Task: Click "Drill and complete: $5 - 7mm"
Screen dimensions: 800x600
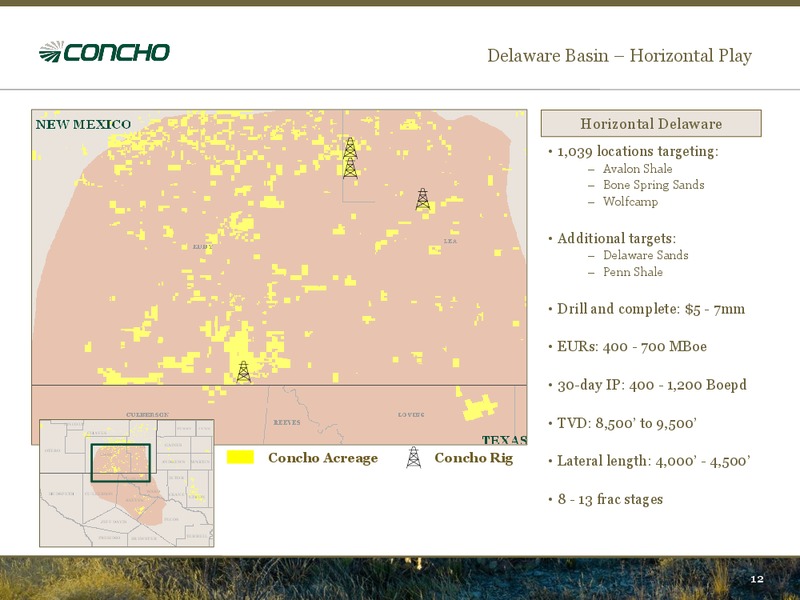Action: click(651, 309)
